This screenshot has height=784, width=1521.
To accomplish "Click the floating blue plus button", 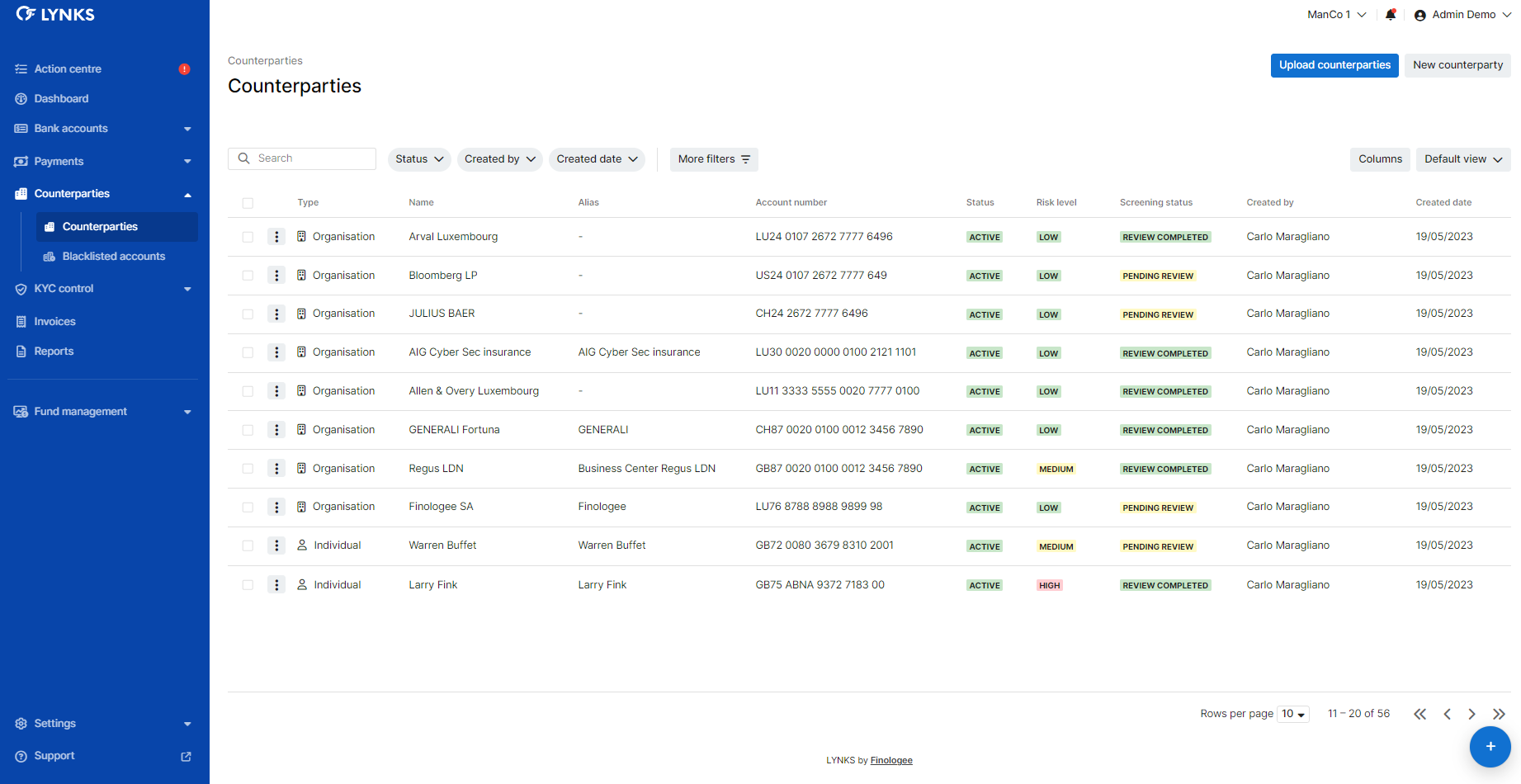I will point(1490,747).
